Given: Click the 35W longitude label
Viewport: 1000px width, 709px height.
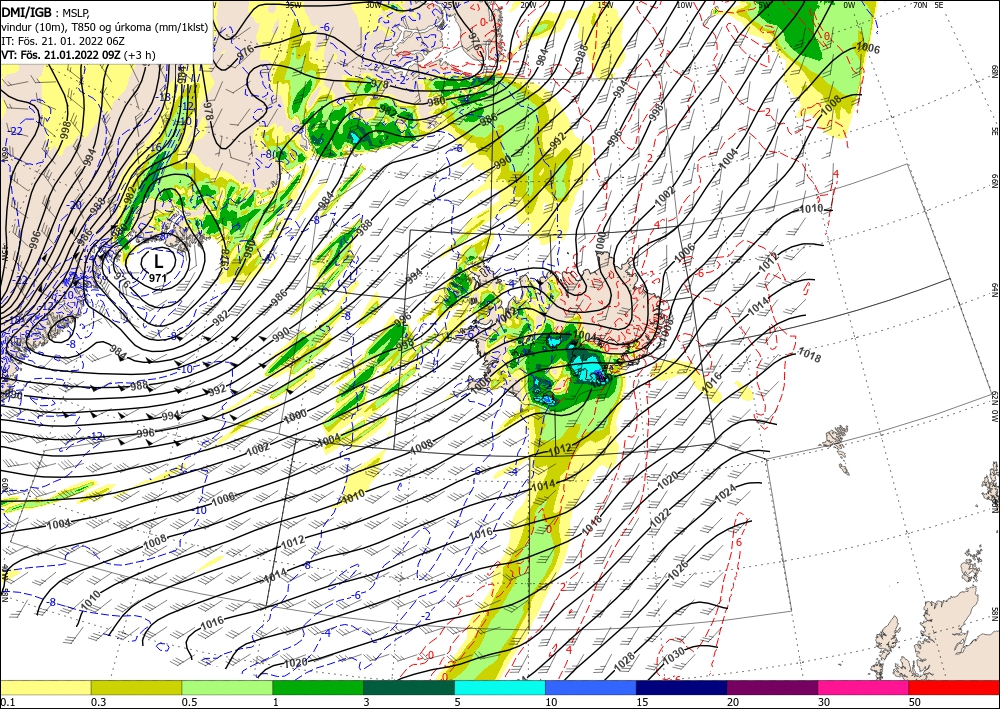Looking at the screenshot, I should [x=293, y=4].
